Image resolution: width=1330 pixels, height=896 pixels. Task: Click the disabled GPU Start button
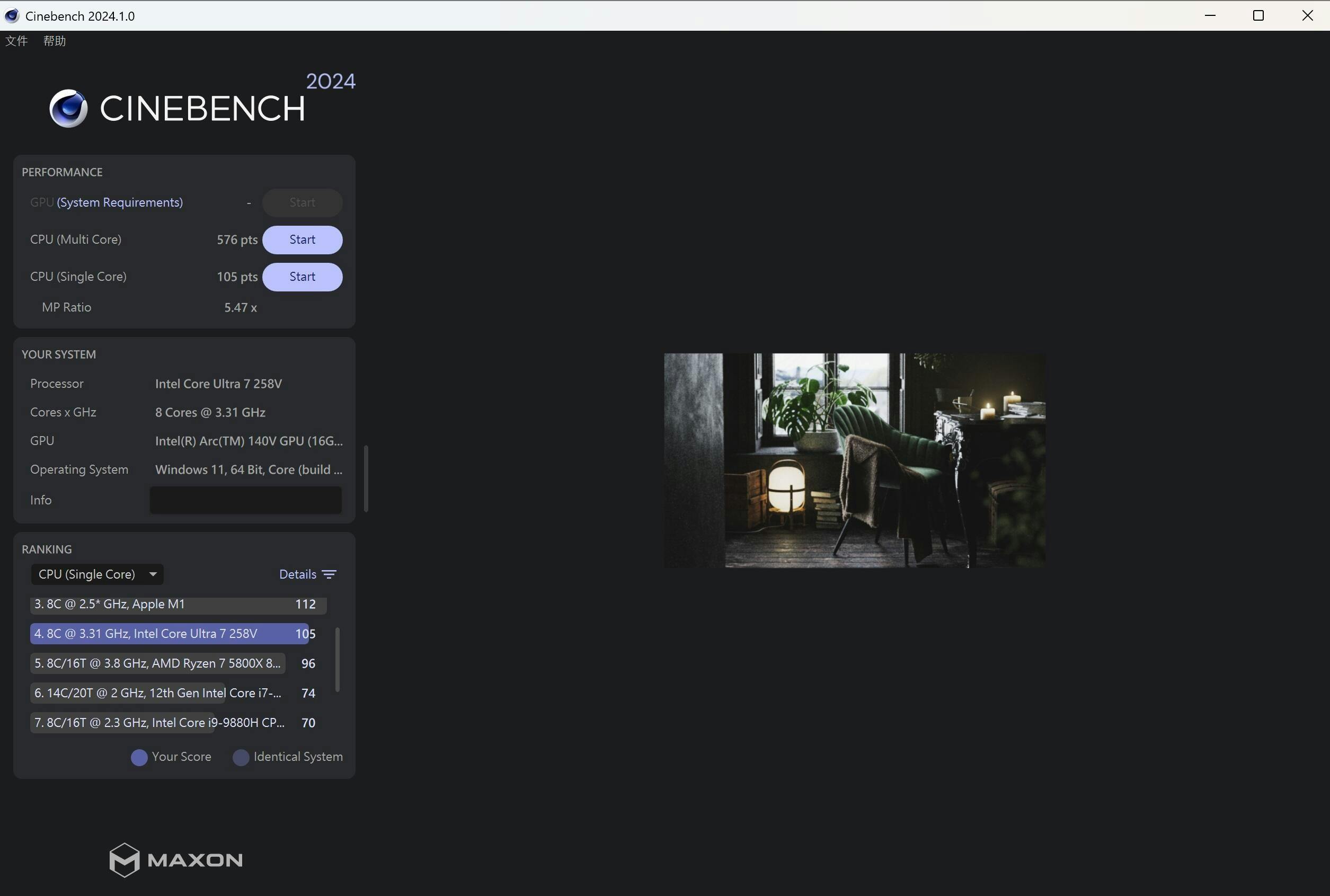coord(302,202)
